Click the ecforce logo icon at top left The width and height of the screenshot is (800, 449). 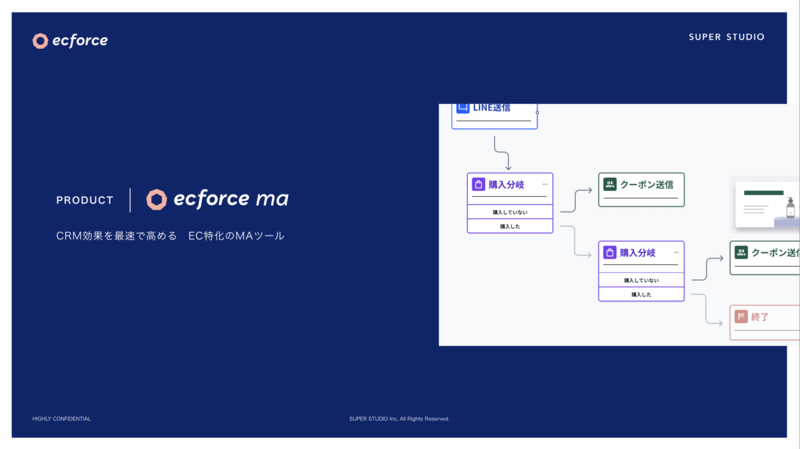(40, 41)
